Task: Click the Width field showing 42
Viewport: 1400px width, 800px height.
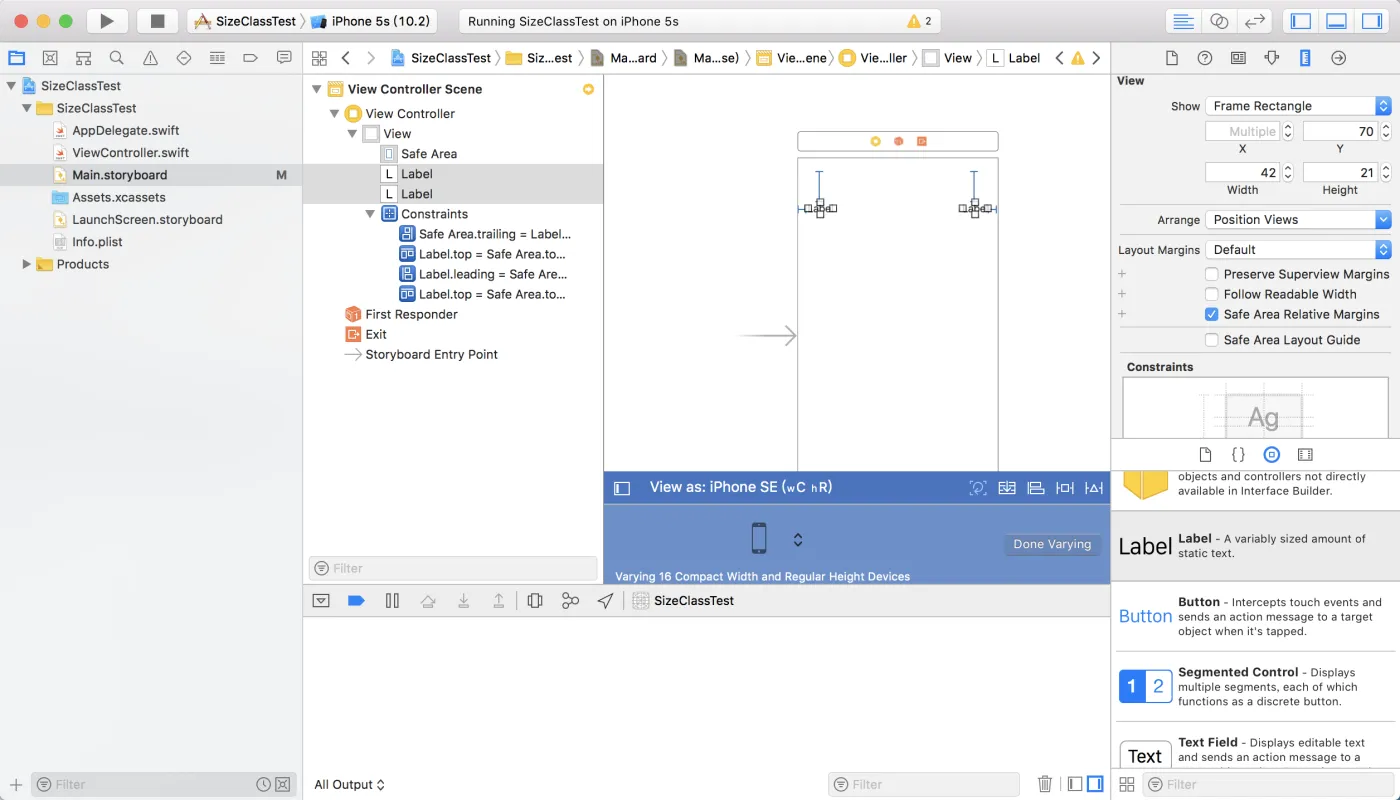Action: click(1241, 172)
